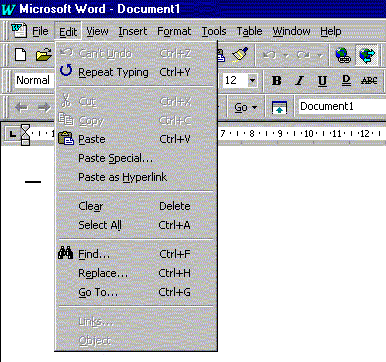The image size is (386, 362).
Task: Choose Clear from Edit menu
Action: click(136, 206)
